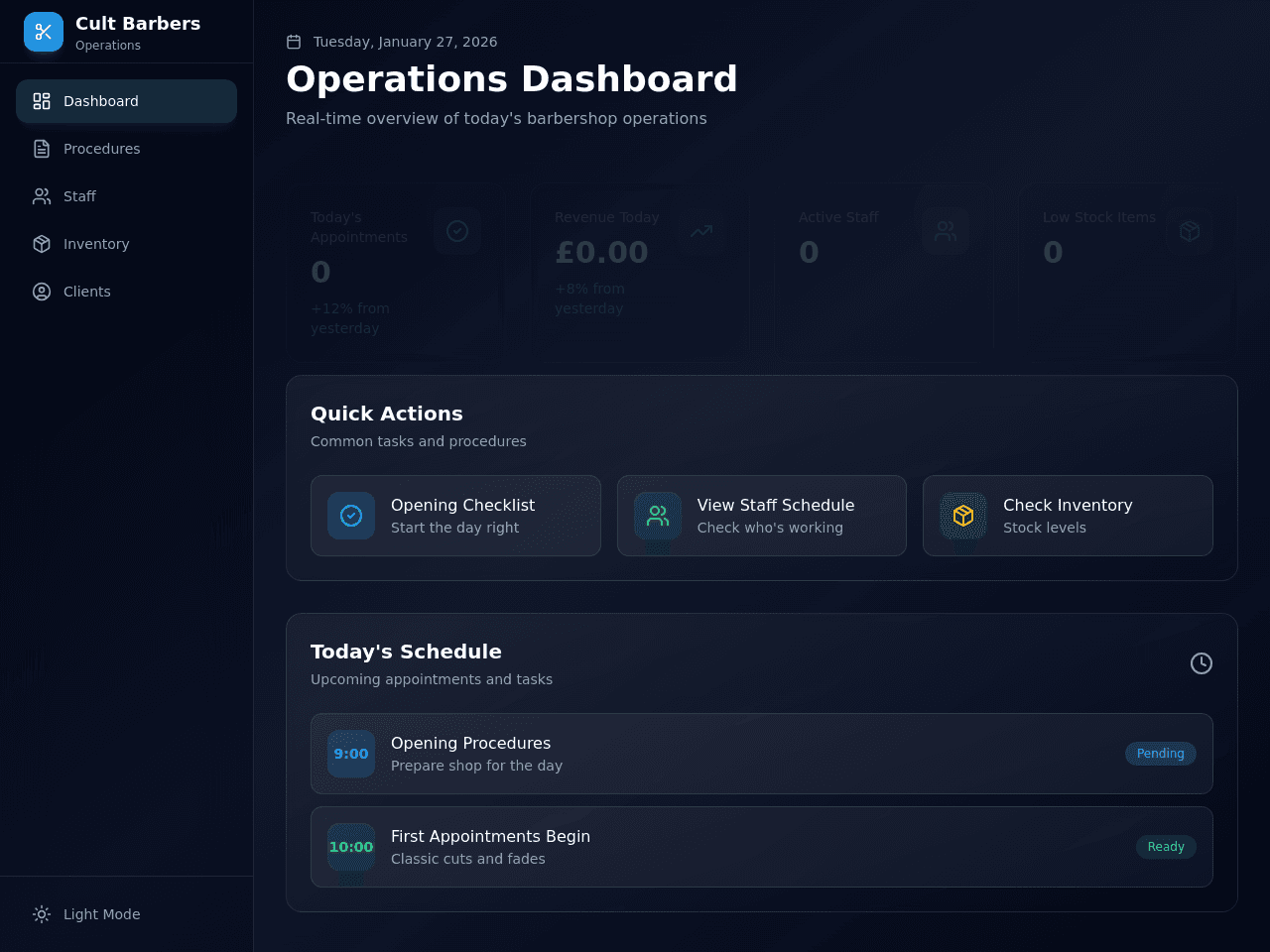Open the Dashboard sidebar item
Image resolution: width=1270 pixels, height=952 pixels.
(x=126, y=101)
